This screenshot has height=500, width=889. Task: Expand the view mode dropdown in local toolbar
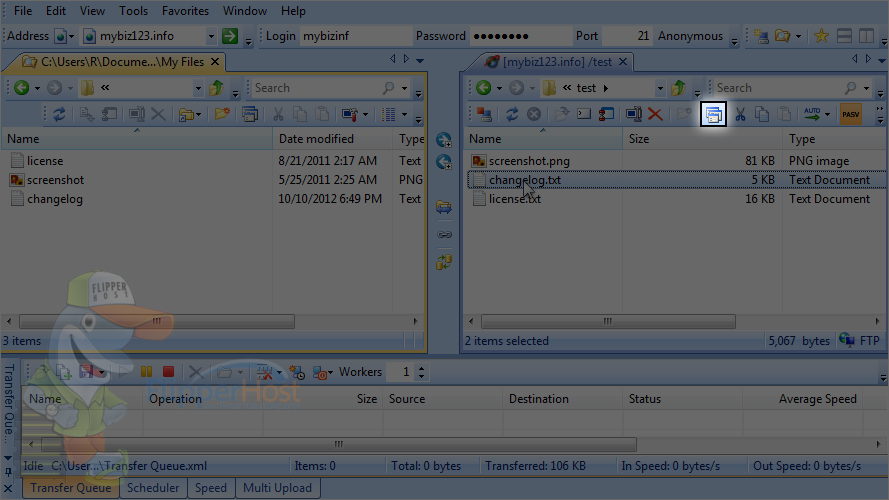(x=404, y=115)
